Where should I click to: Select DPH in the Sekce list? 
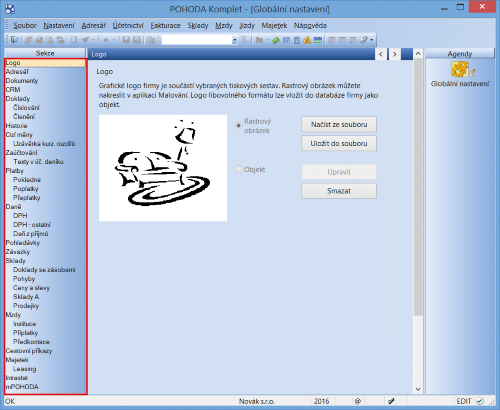pyautogui.click(x=20, y=216)
